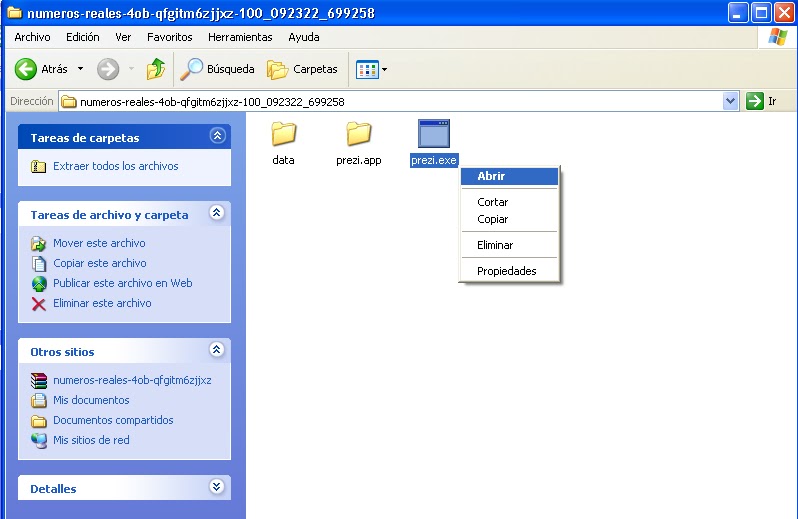This screenshot has width=798, height=519.
Task: Open the Favoritos menu
Action: coord(169,37)
